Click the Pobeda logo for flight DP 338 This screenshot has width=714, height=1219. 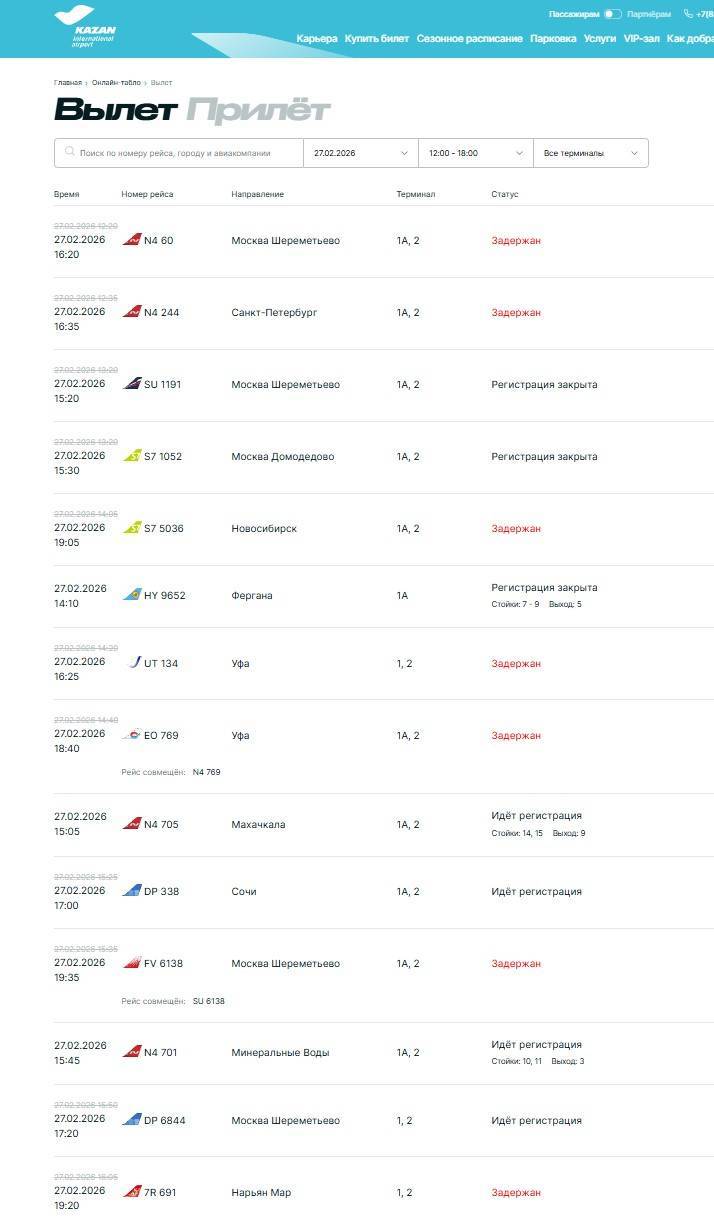(132, 891)
